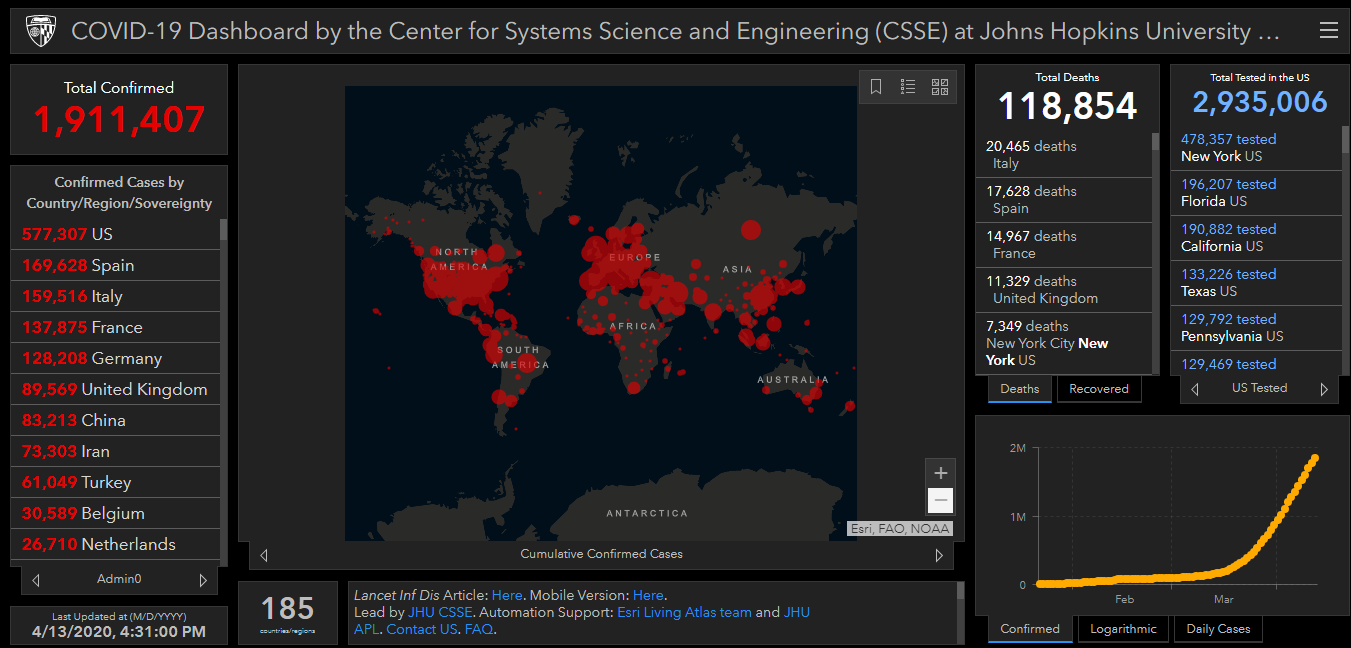Click the 20,465 deaths Italy entry
The height and width of the screenshot is (648, 1351).
1064,155
